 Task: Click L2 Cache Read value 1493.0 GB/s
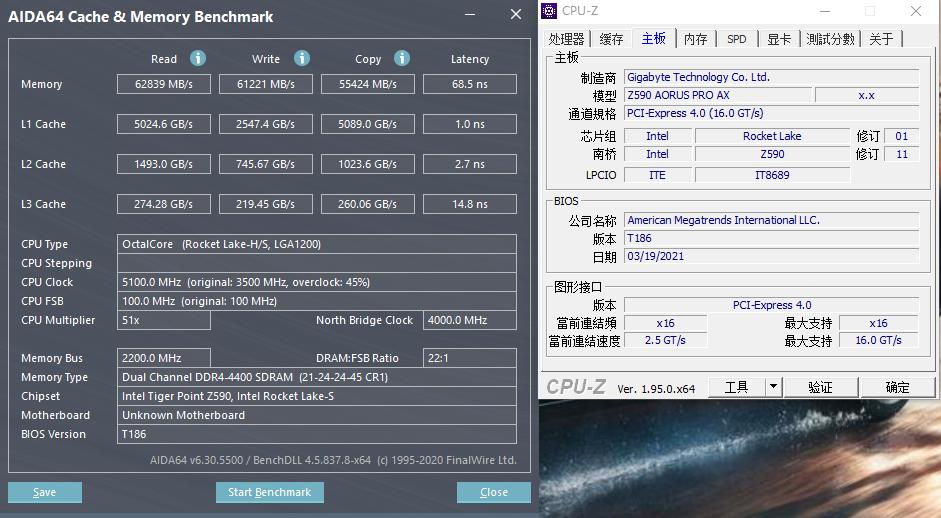(164, 164)
